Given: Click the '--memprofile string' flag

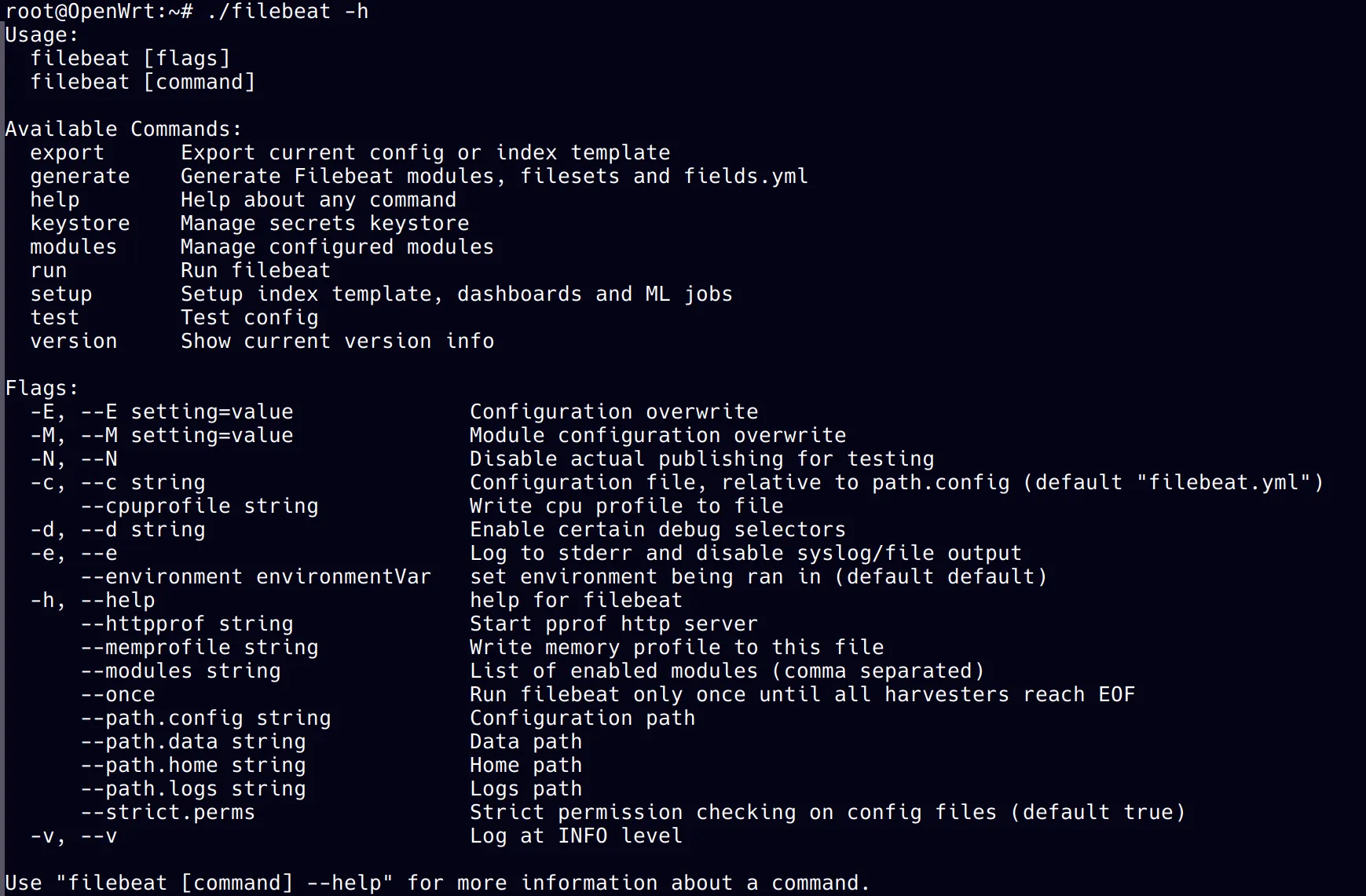Looking at the screenshot, I should [200, 648].
